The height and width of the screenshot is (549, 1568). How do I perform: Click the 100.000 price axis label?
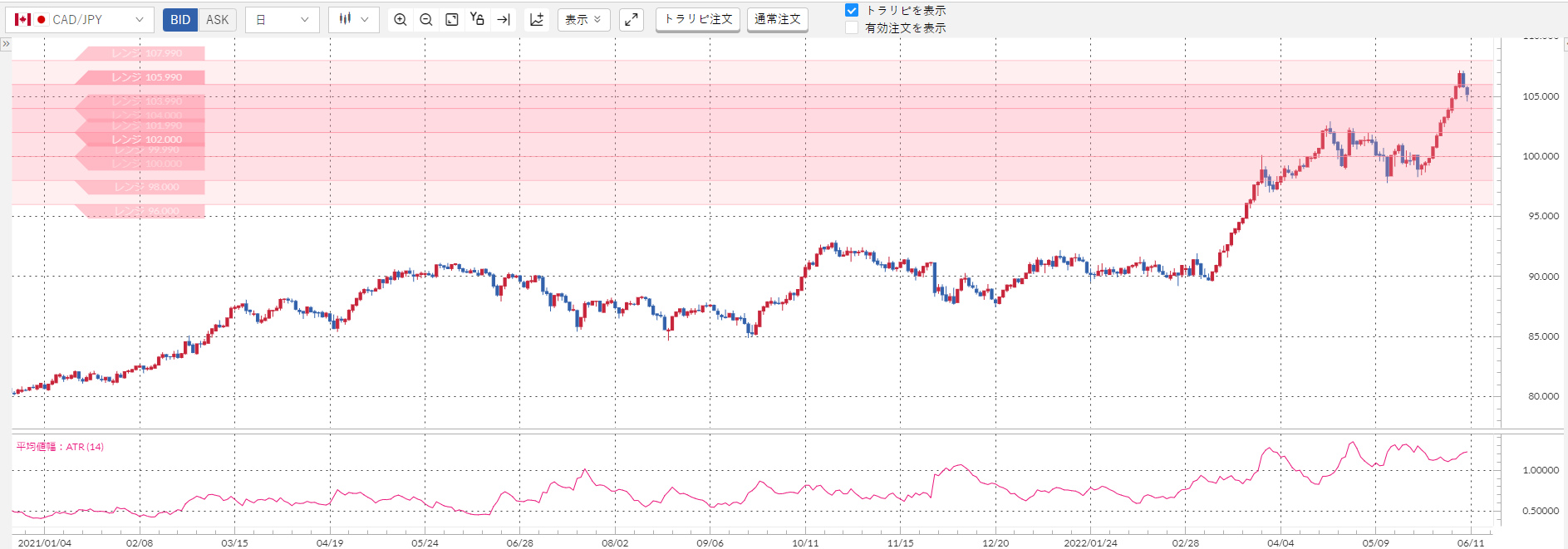(x=1541, y=156)
